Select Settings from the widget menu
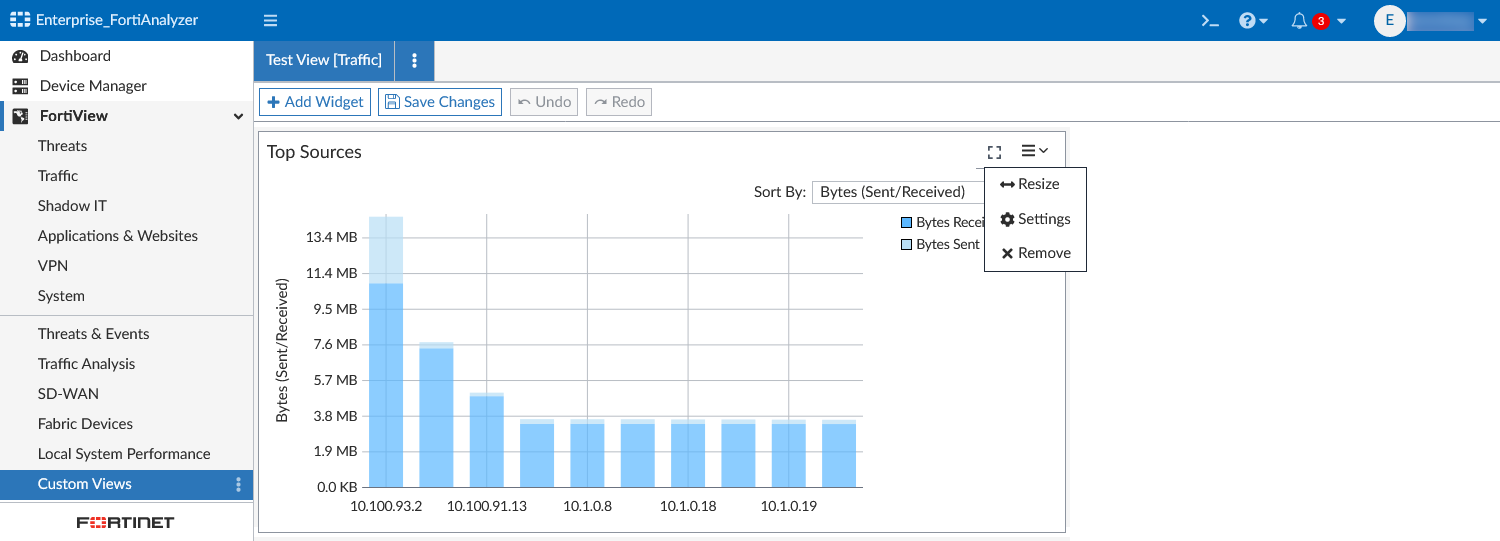 pos(1035,219)
